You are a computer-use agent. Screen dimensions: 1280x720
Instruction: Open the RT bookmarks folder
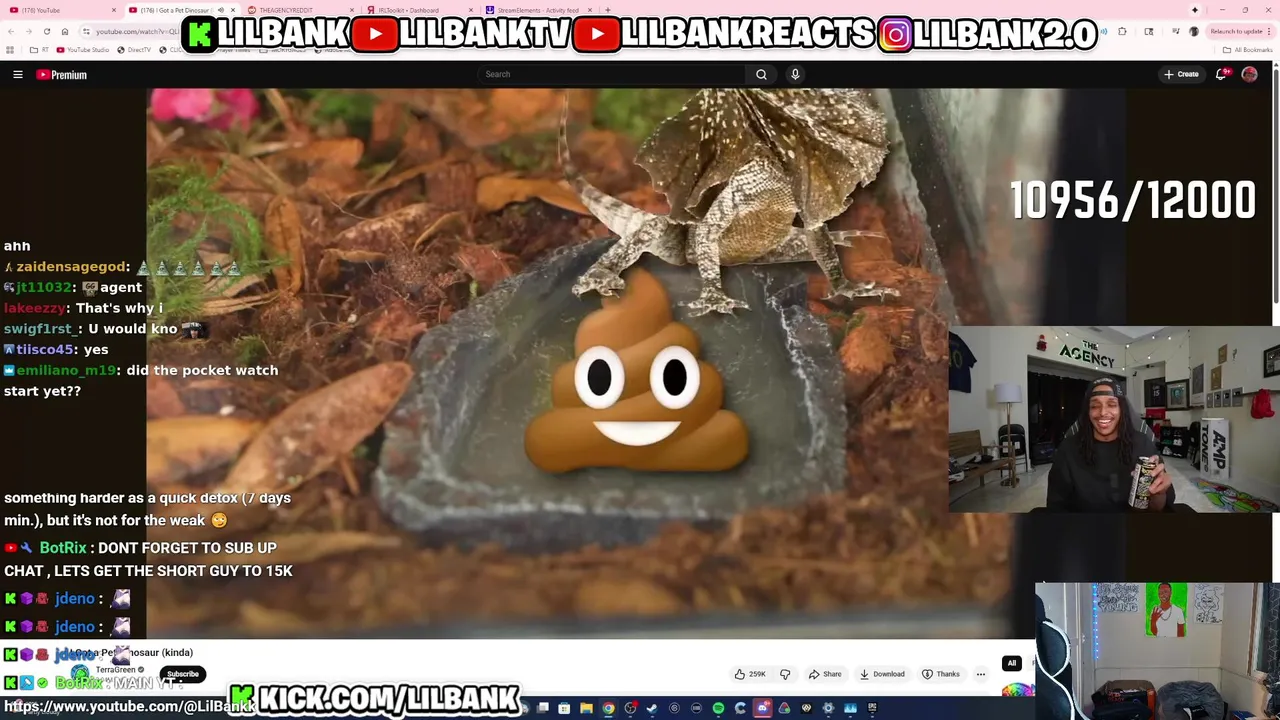pos(40,49)
